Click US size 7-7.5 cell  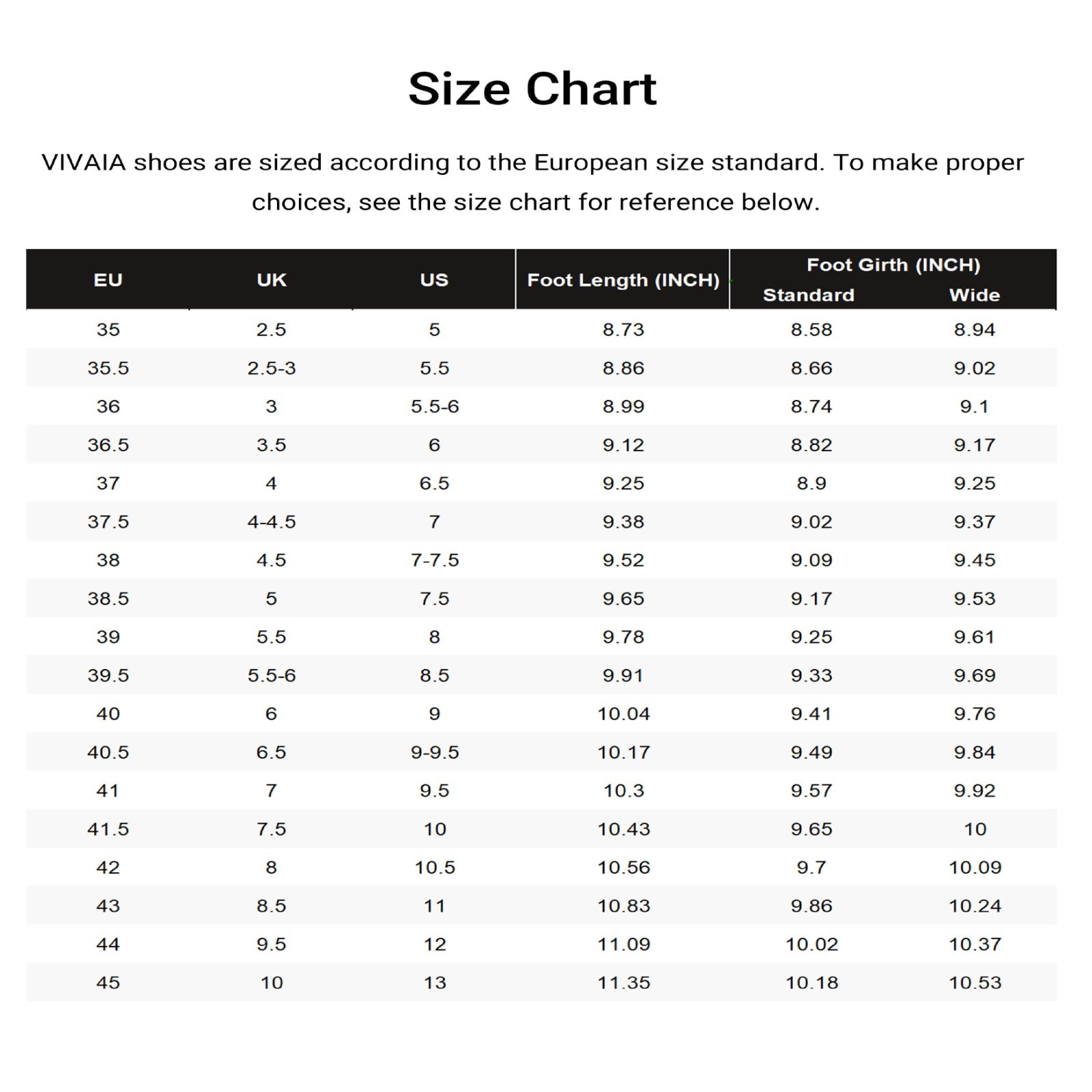(x=434, y=560)
